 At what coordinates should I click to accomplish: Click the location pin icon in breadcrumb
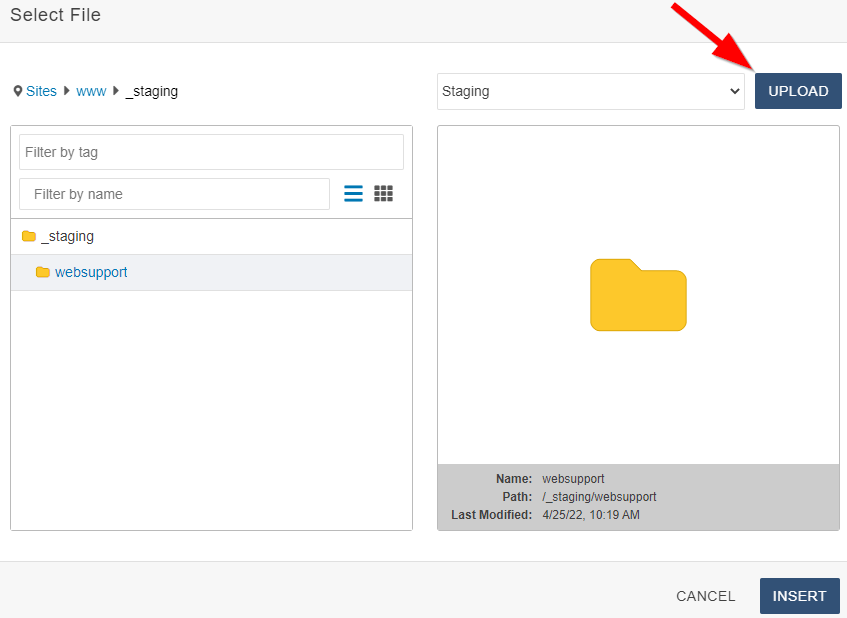click(x=18, y=91)
